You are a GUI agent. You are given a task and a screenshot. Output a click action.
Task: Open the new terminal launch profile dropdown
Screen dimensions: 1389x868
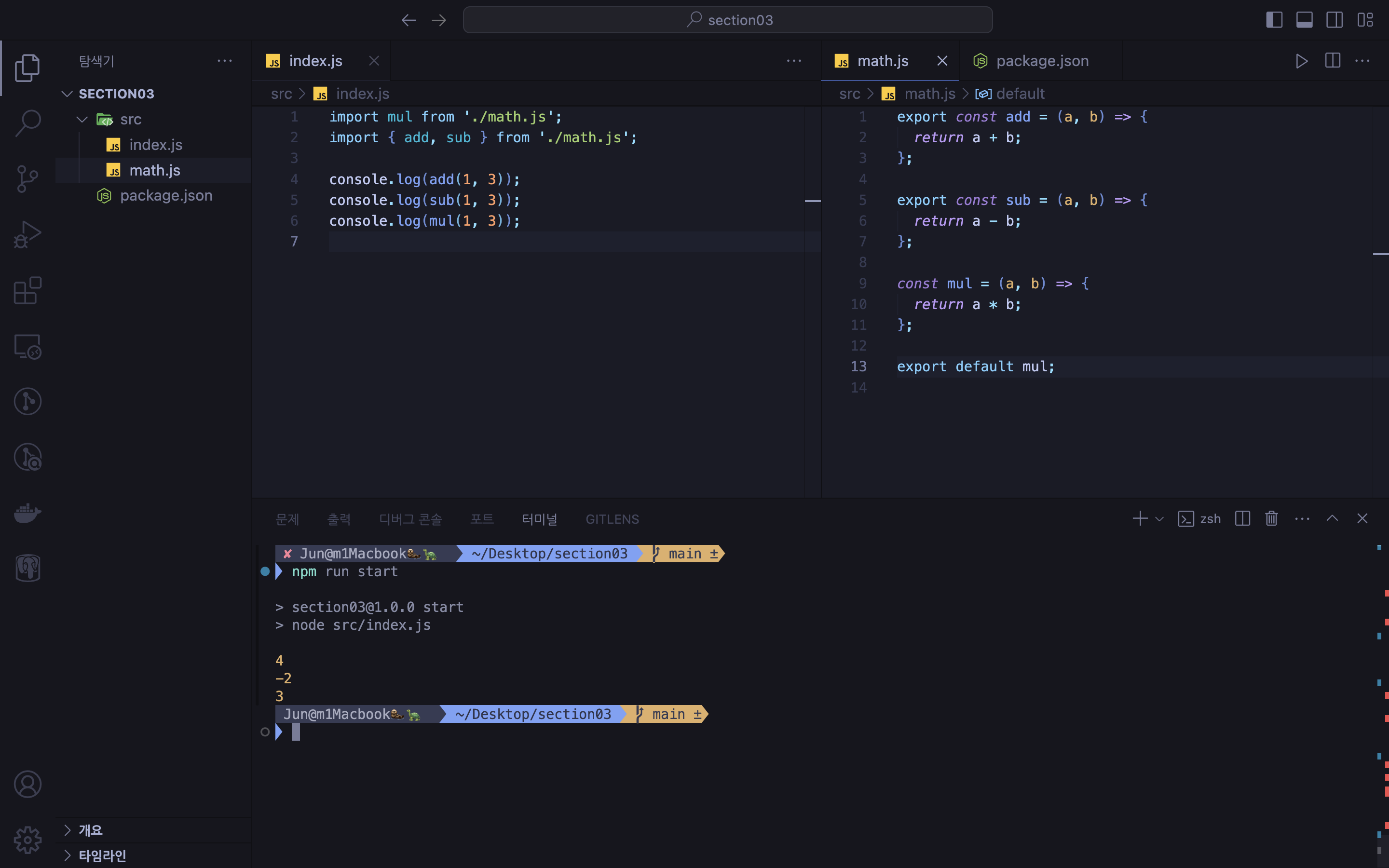(1159, 519)
